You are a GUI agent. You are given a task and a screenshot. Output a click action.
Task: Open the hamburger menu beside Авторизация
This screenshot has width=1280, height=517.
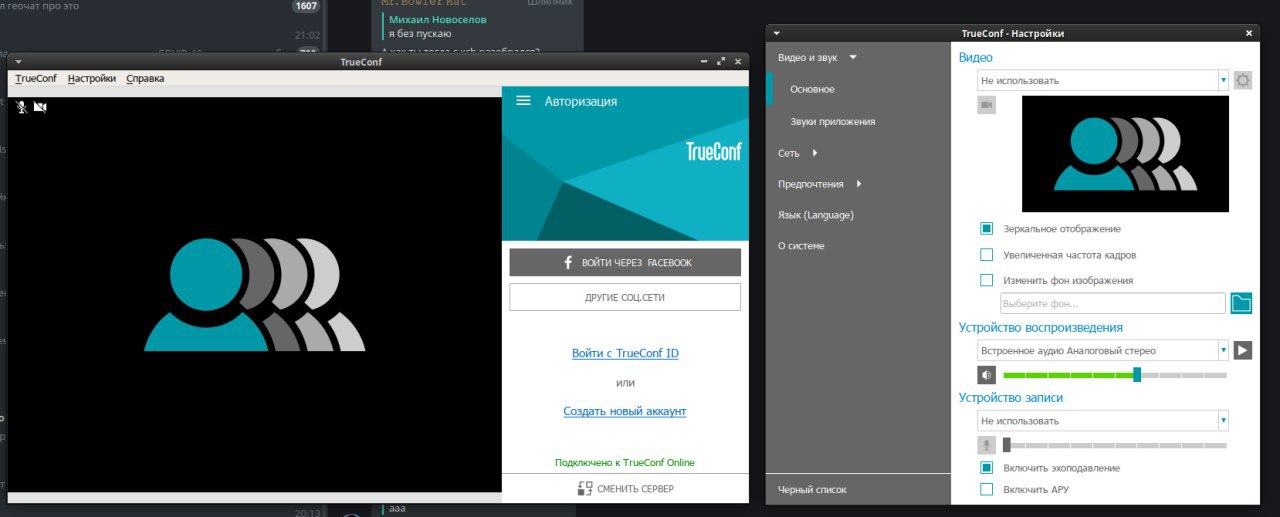(523, 101)
